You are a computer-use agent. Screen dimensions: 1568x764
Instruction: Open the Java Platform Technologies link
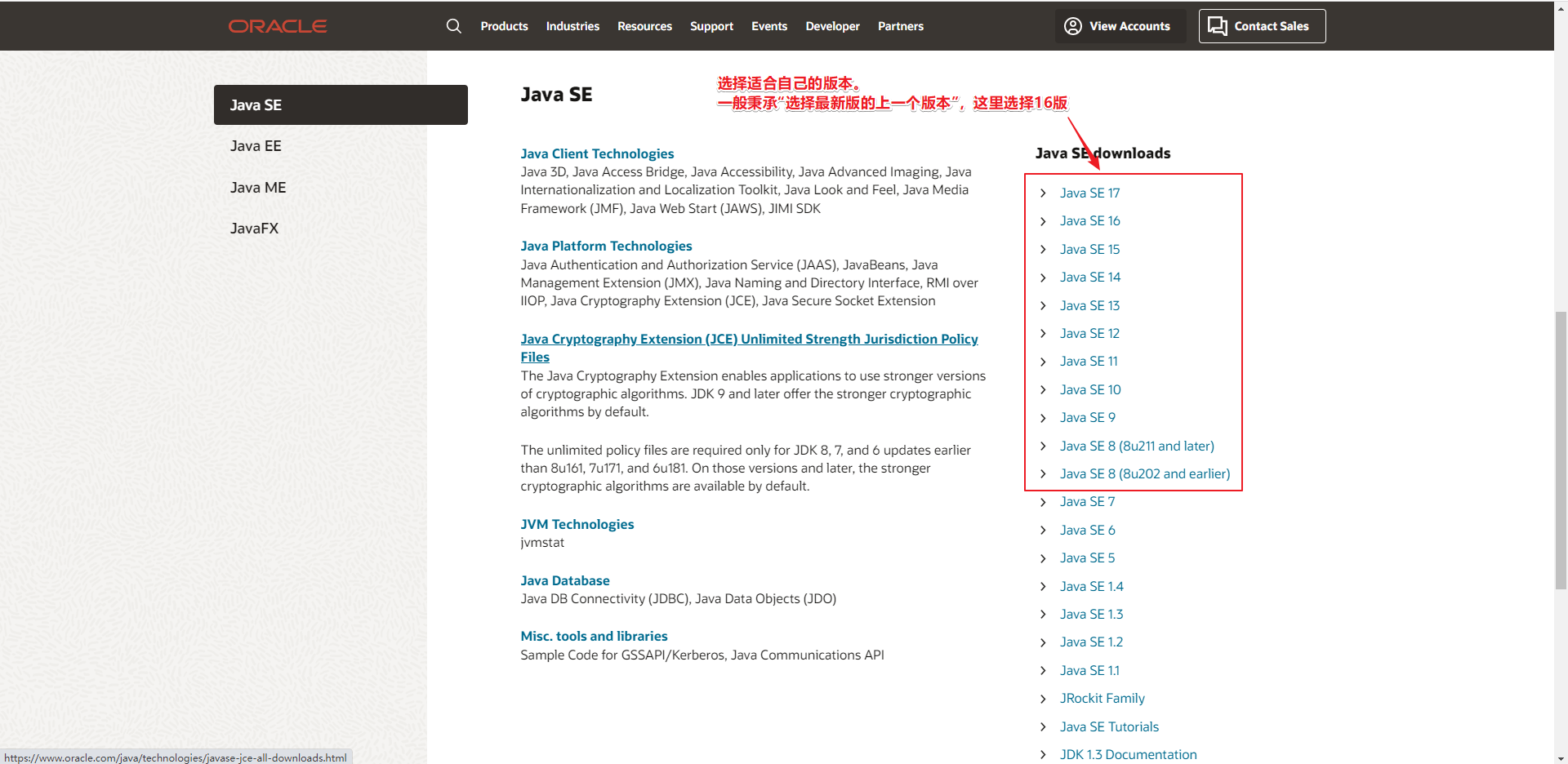pyautogui.click(x=606, y=246)
